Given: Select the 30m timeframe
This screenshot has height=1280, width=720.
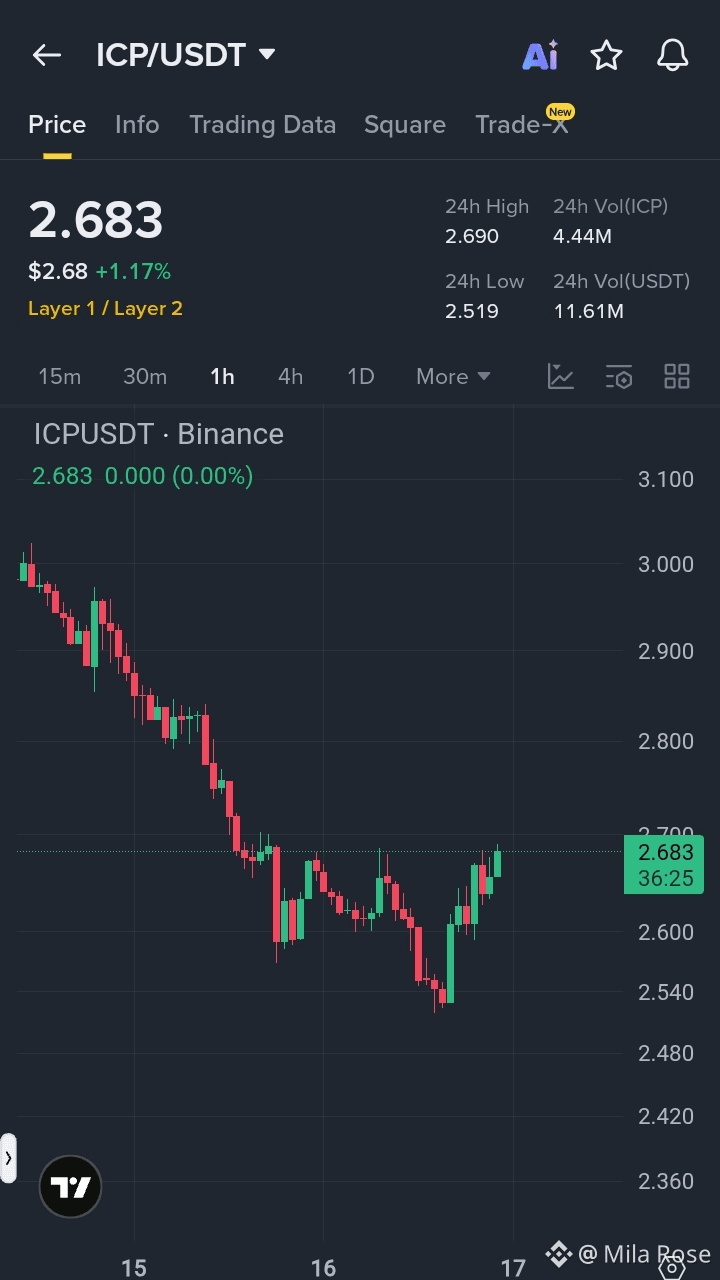Looking at the screenshot, I should pos(145,377).
